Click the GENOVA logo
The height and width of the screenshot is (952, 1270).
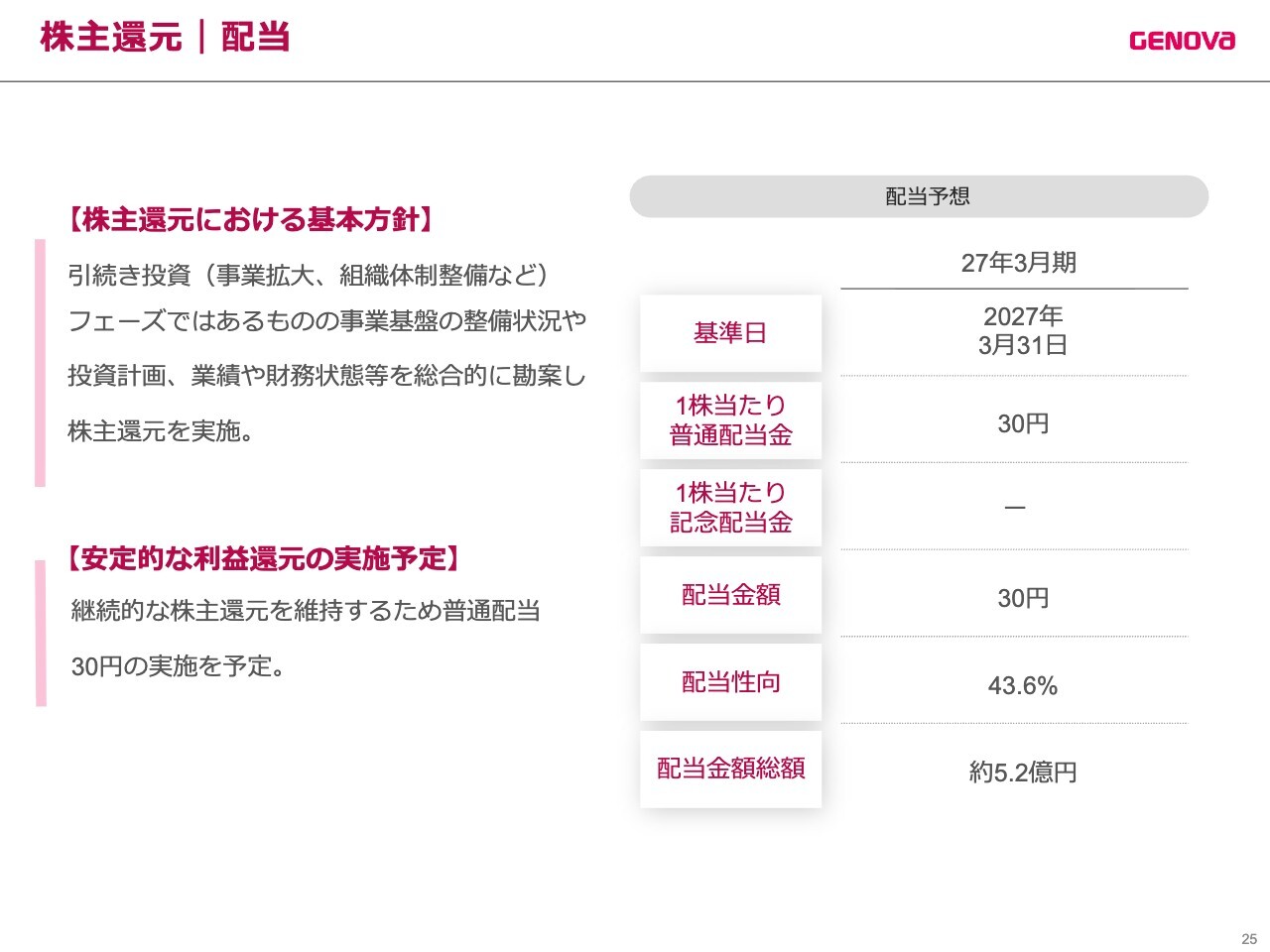coord(1182,41)
